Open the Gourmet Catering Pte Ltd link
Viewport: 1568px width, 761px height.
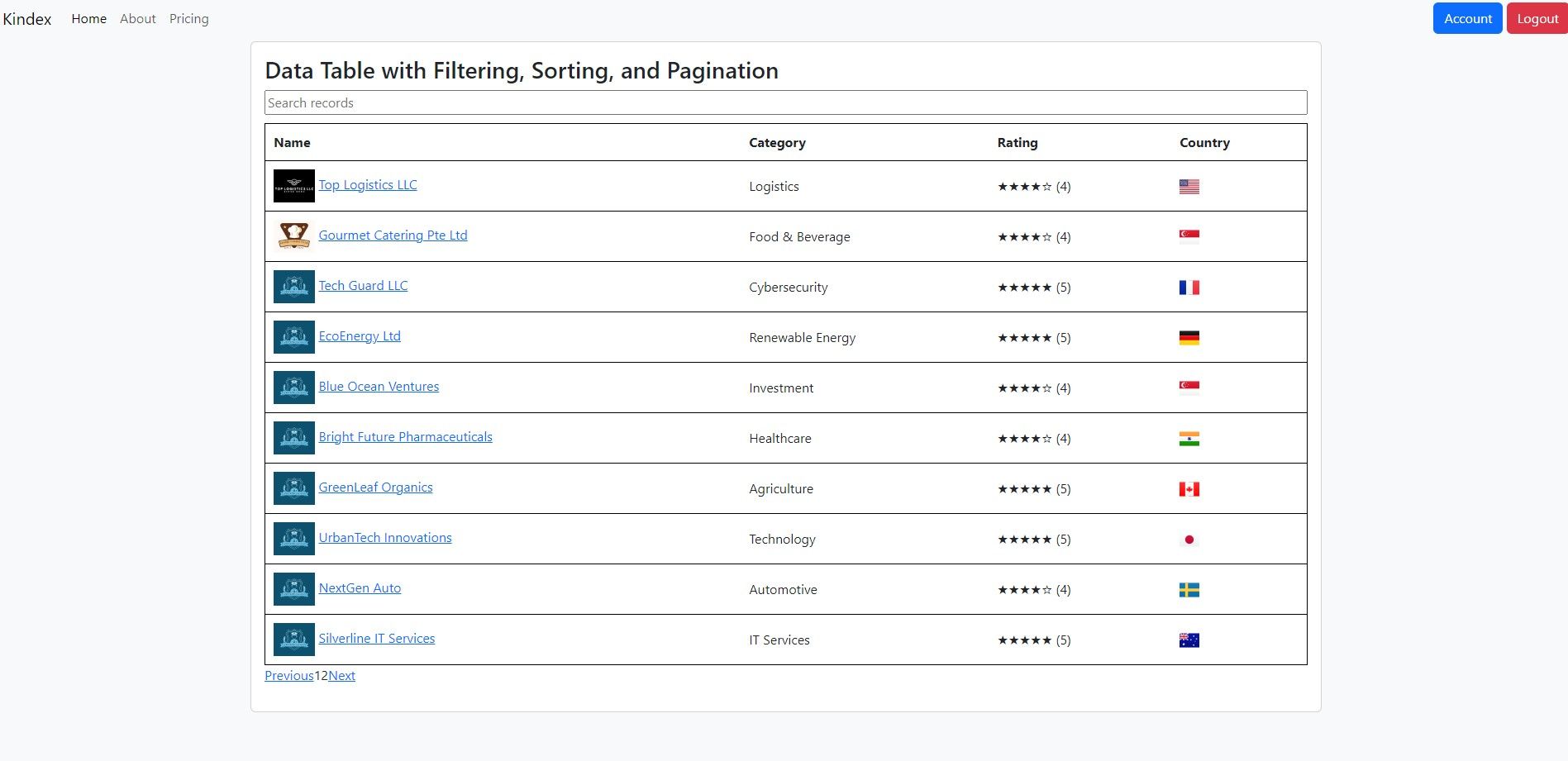[x=393, y=235]
